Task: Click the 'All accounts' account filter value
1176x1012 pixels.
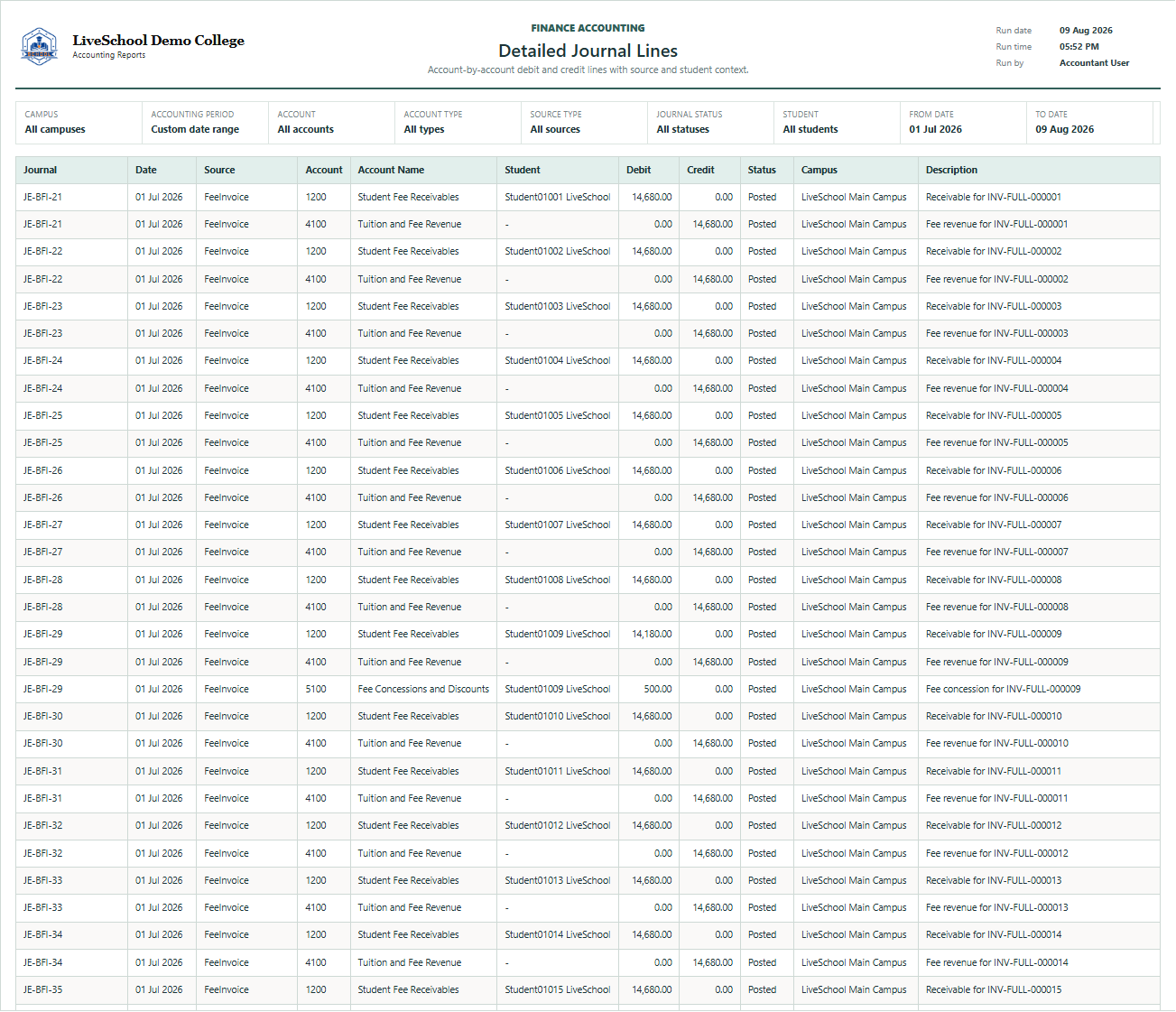Action: click(x=305, y=129)
